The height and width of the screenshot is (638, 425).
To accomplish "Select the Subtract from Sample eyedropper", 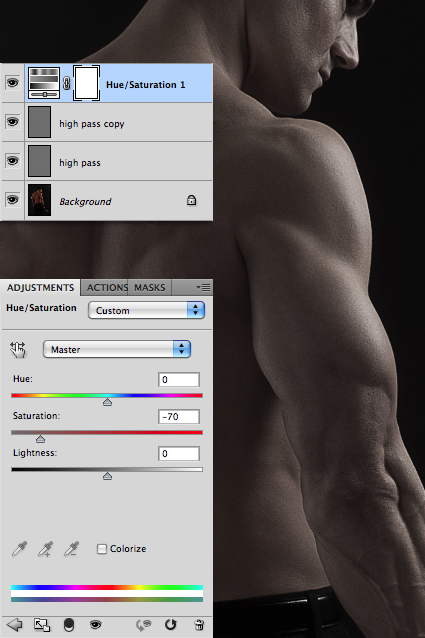I will coord(72,549).
